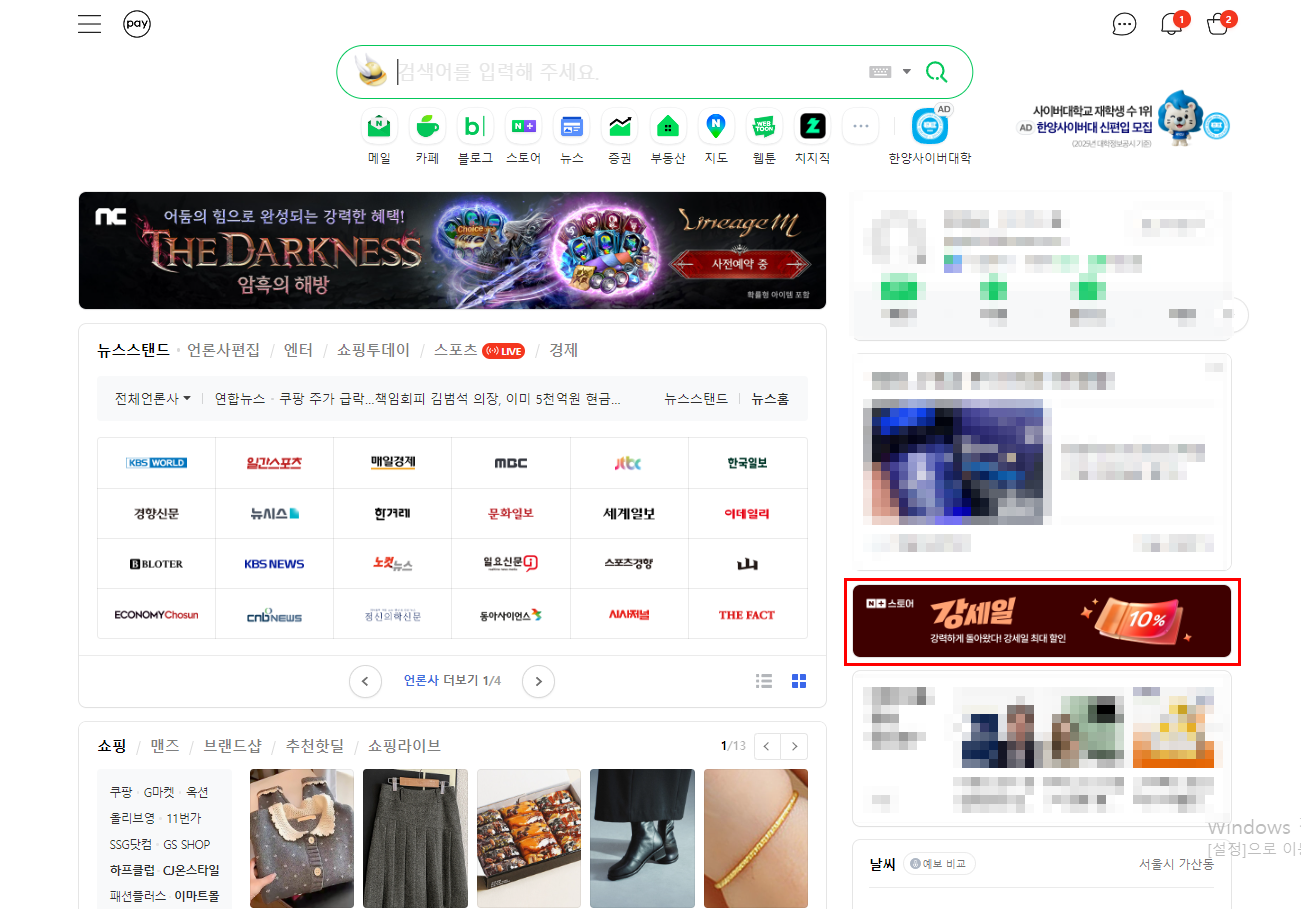
Task: Select the 엔터 tab
Action: click(298, 350)
